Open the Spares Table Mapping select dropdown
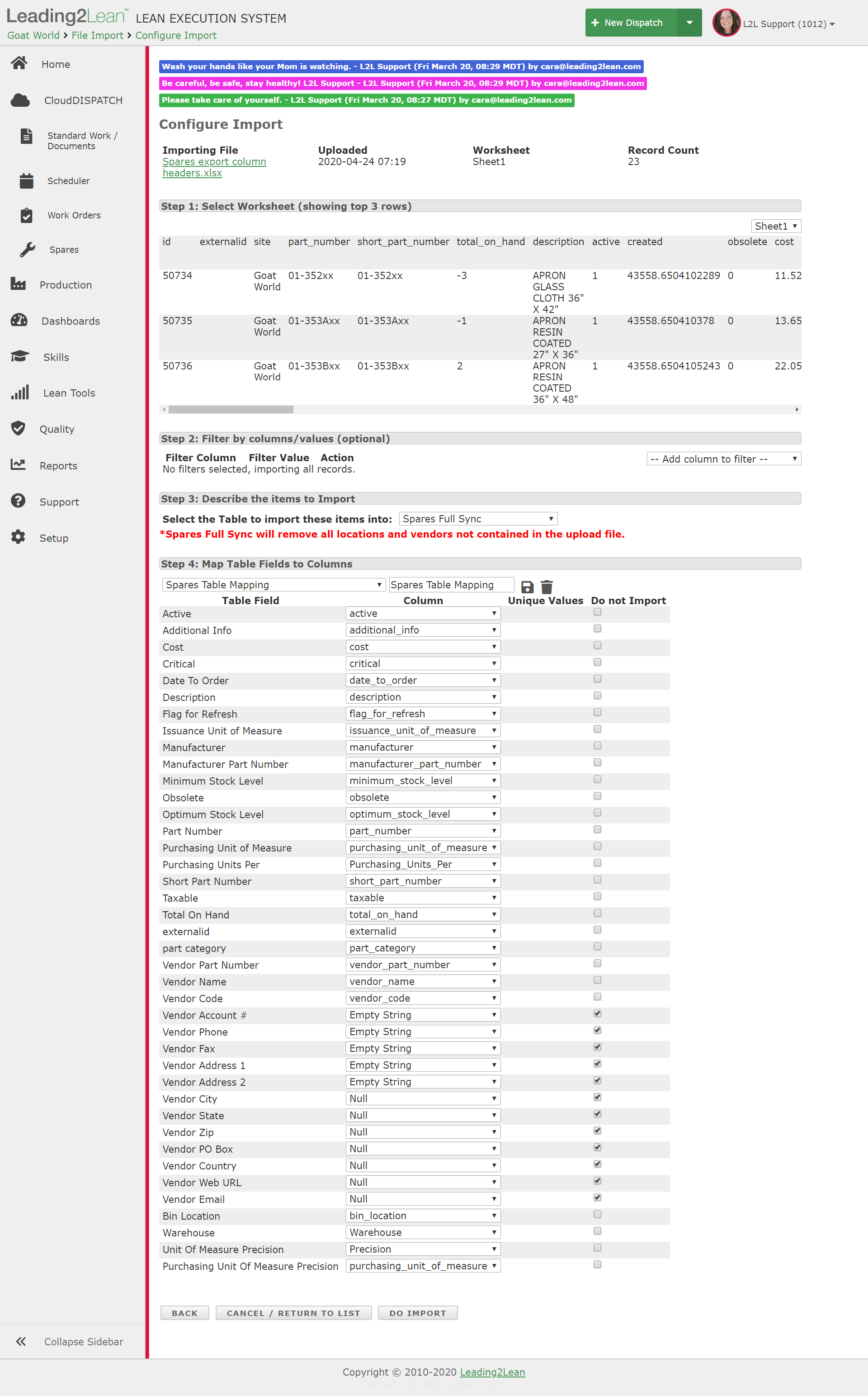Viewport: 868px width, 1396px height. click(273, 585)
